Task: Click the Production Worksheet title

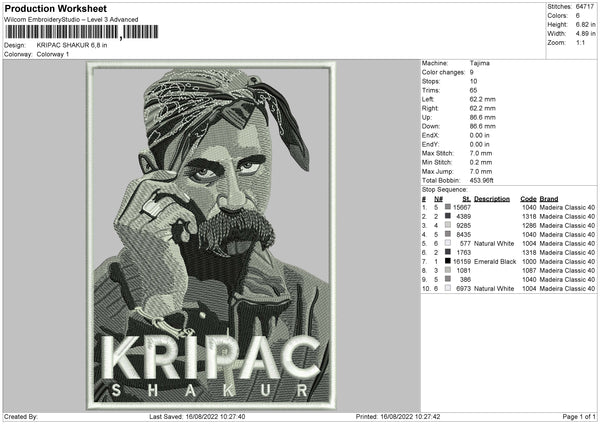Action: [x=55, y=8]
